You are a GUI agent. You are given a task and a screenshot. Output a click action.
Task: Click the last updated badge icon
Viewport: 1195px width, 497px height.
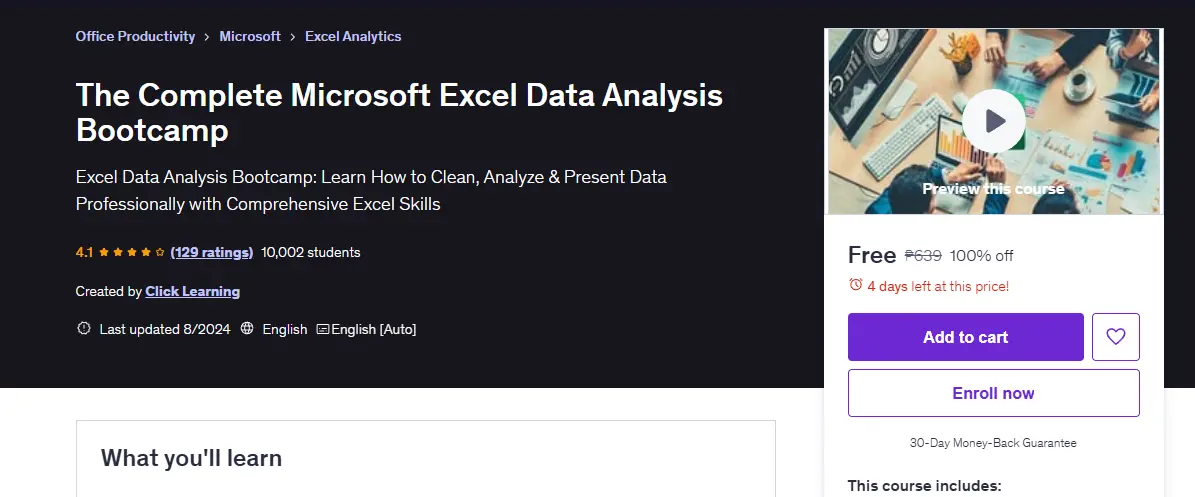84,329
